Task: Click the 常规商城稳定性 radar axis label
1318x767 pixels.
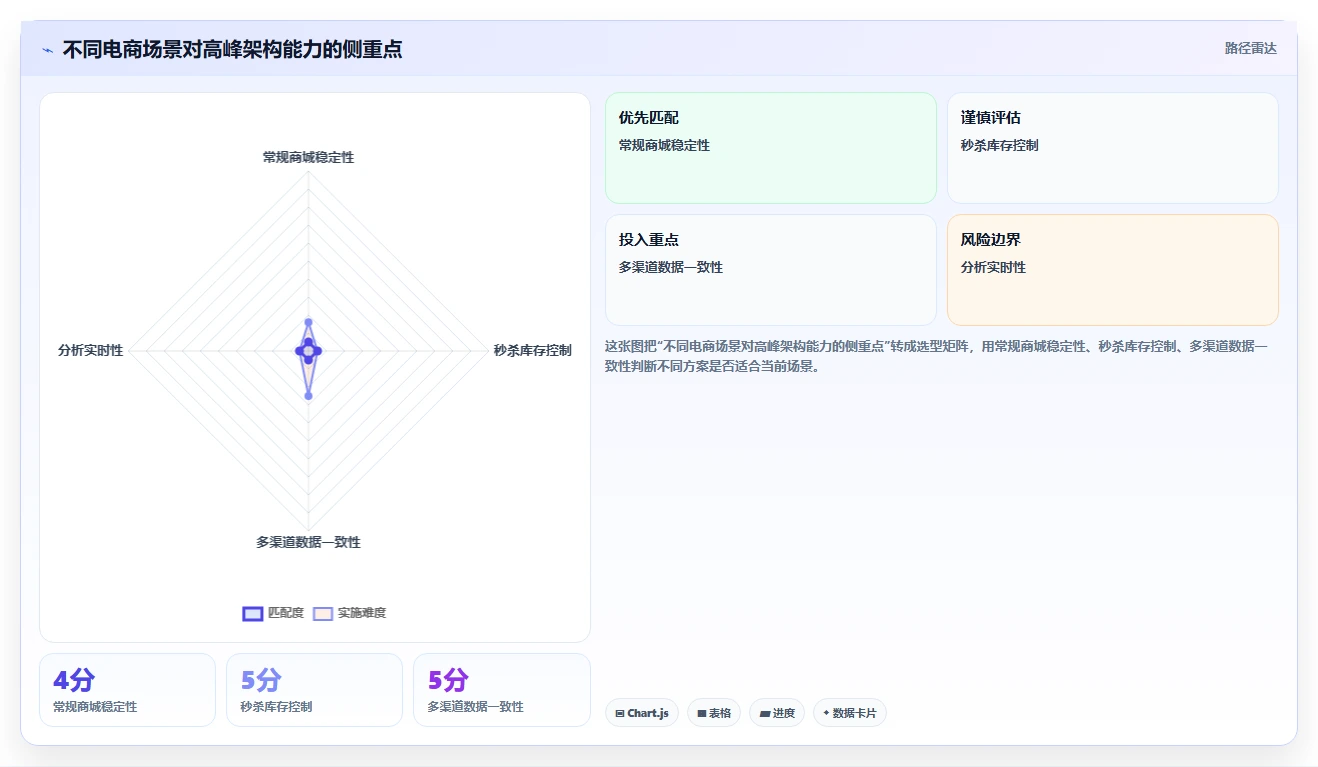Action: [308, 157]
